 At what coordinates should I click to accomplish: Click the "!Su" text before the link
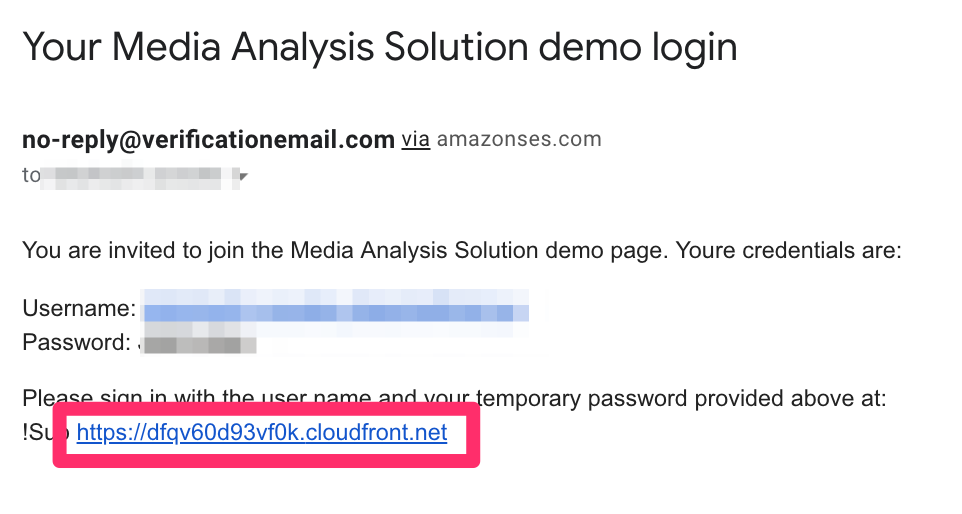38,433
